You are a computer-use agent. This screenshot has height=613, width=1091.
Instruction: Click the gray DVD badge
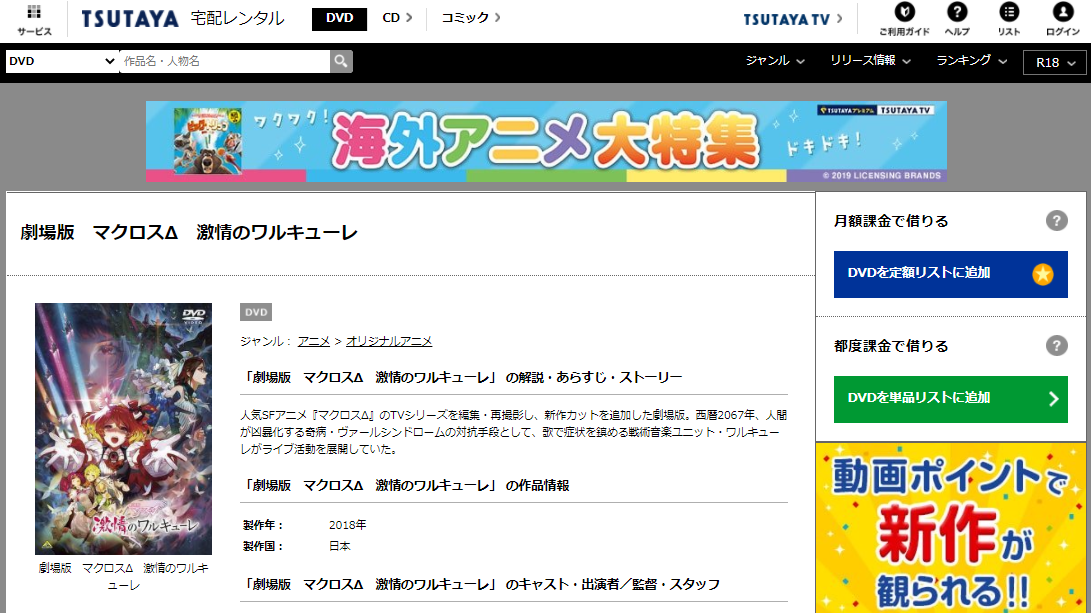255,312
